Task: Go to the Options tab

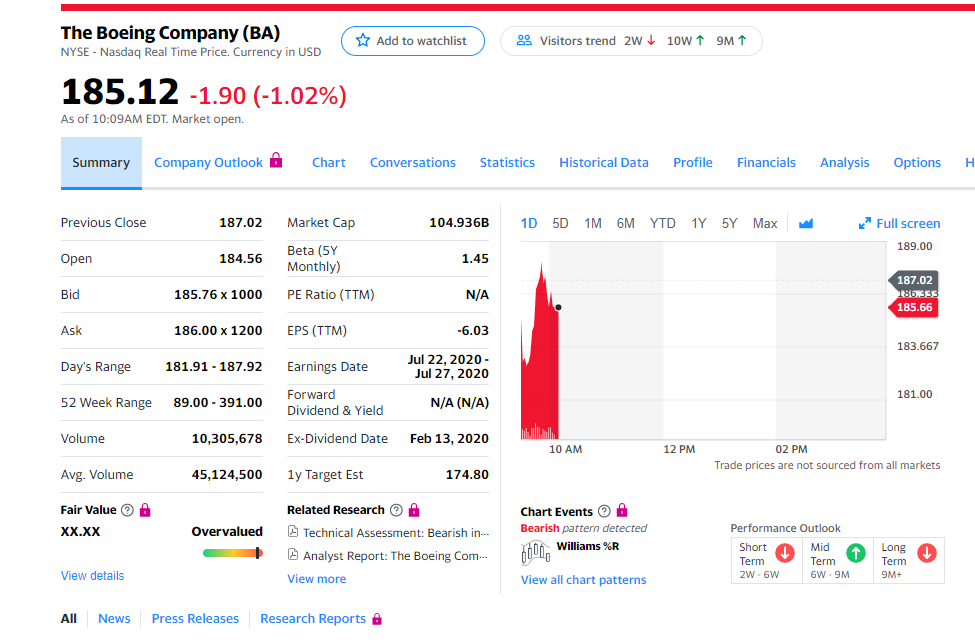Action: coord(917,162)
